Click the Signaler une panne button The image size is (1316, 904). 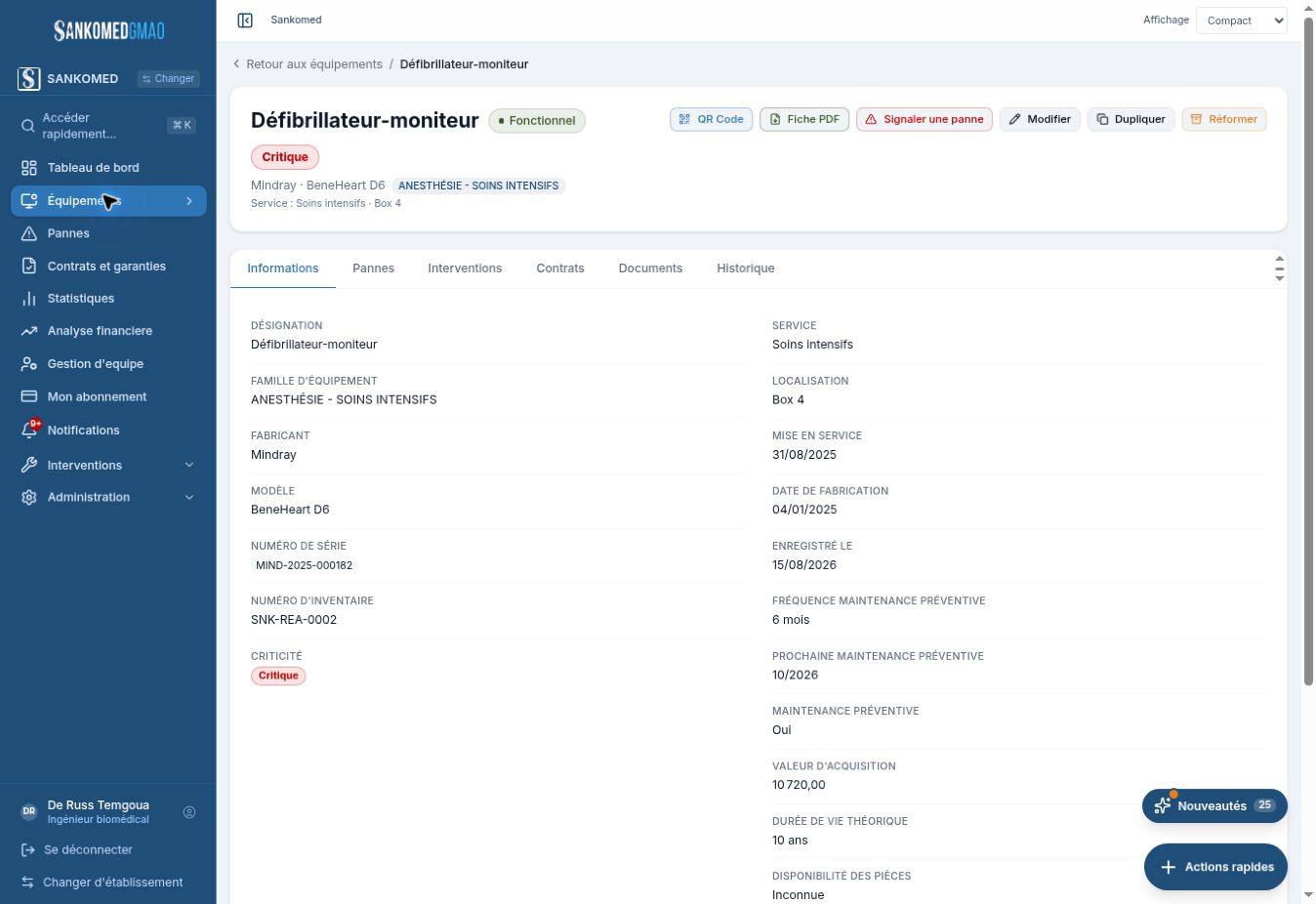[925, 119]
